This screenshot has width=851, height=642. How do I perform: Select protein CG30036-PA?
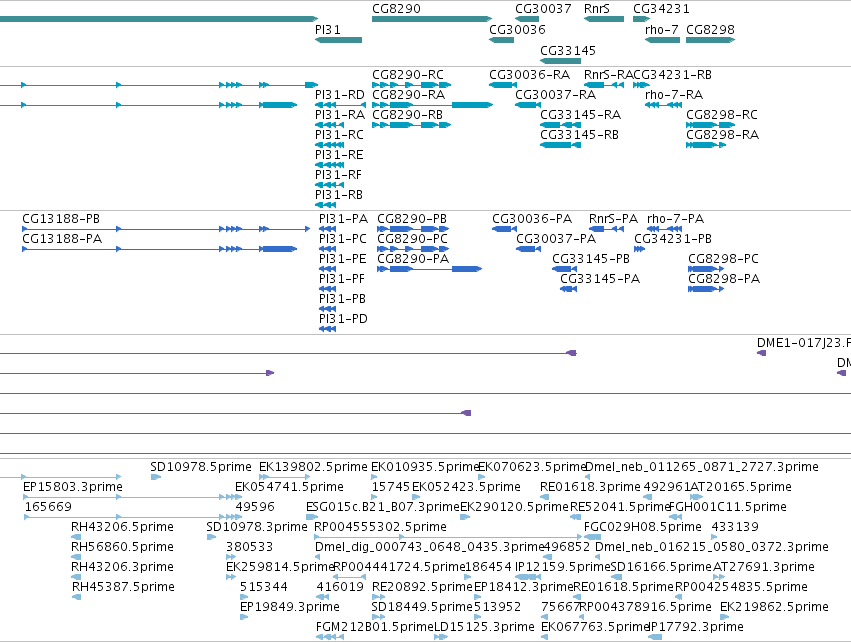[x=504, y=229]
